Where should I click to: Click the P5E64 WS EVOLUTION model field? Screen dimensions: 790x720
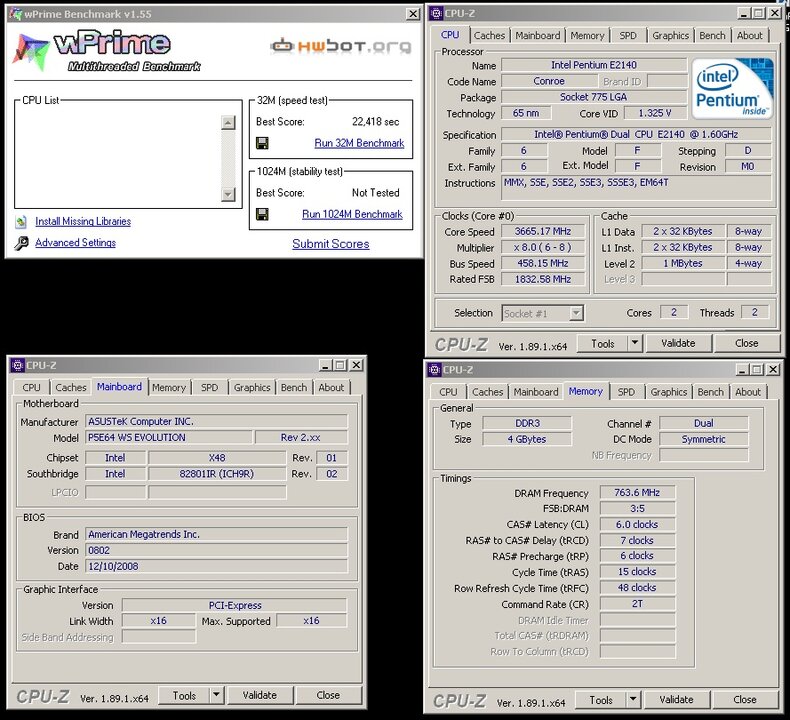coord(168,437)
